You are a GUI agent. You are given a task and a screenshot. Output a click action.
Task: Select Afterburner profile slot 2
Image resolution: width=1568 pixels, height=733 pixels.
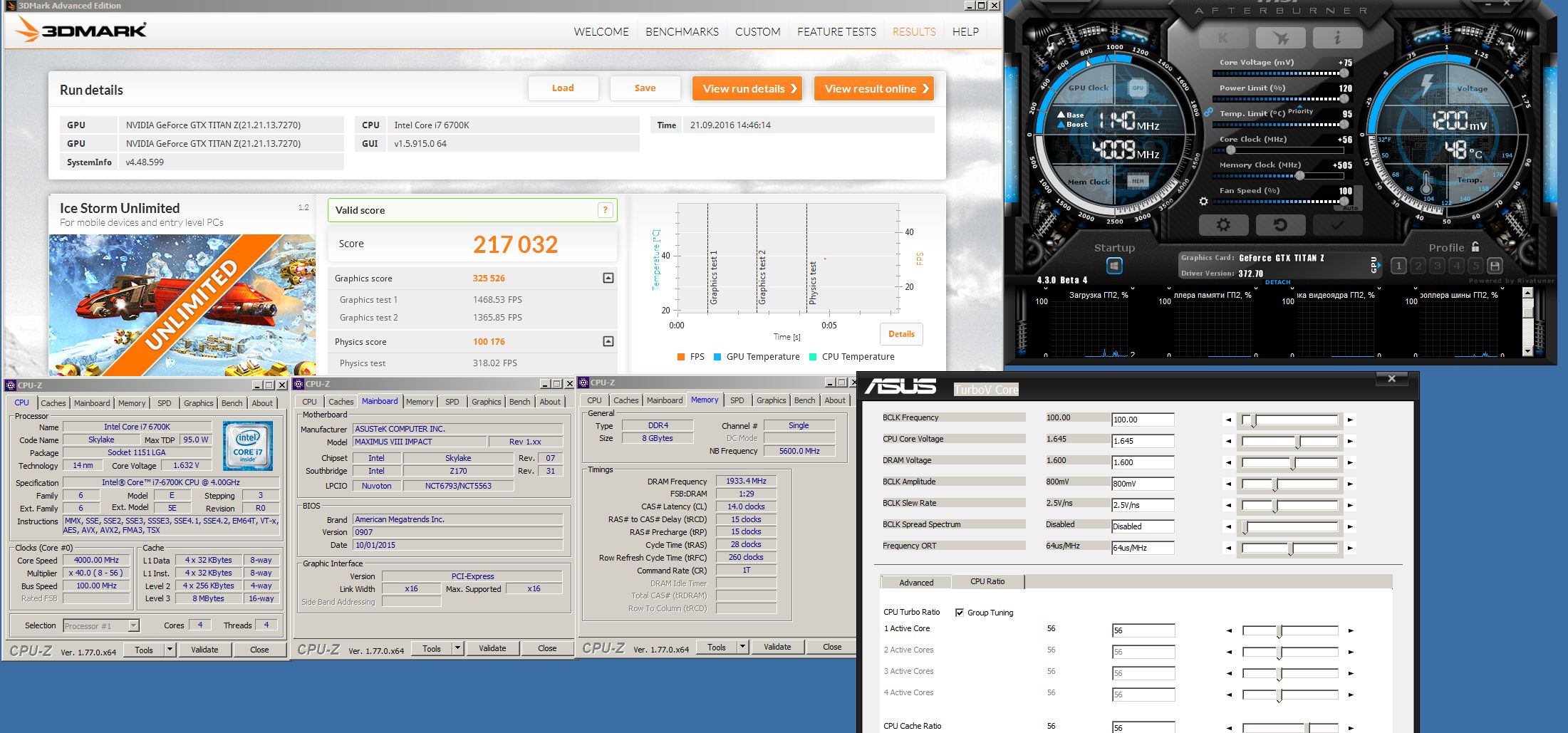tap(1418, 266)
